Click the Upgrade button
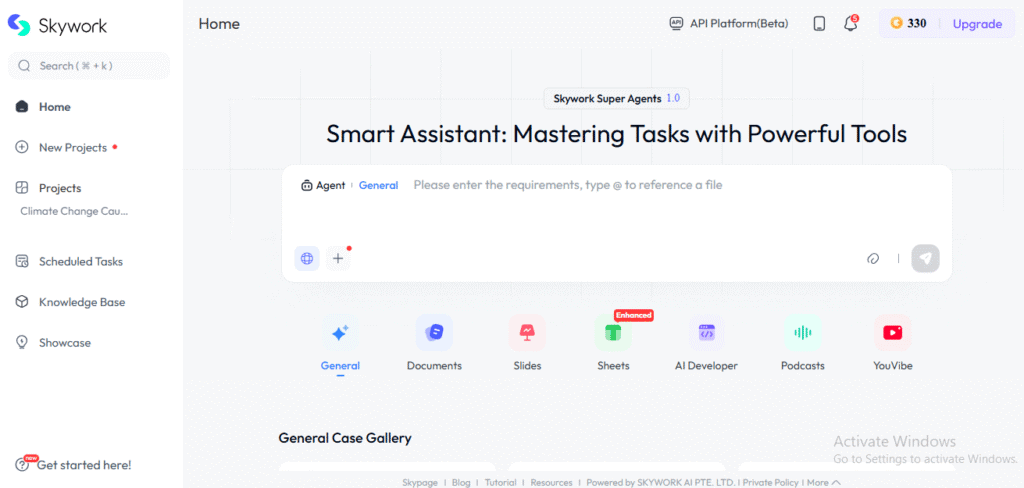Screen dimensions: 1024x488 [x=977, y=24]
